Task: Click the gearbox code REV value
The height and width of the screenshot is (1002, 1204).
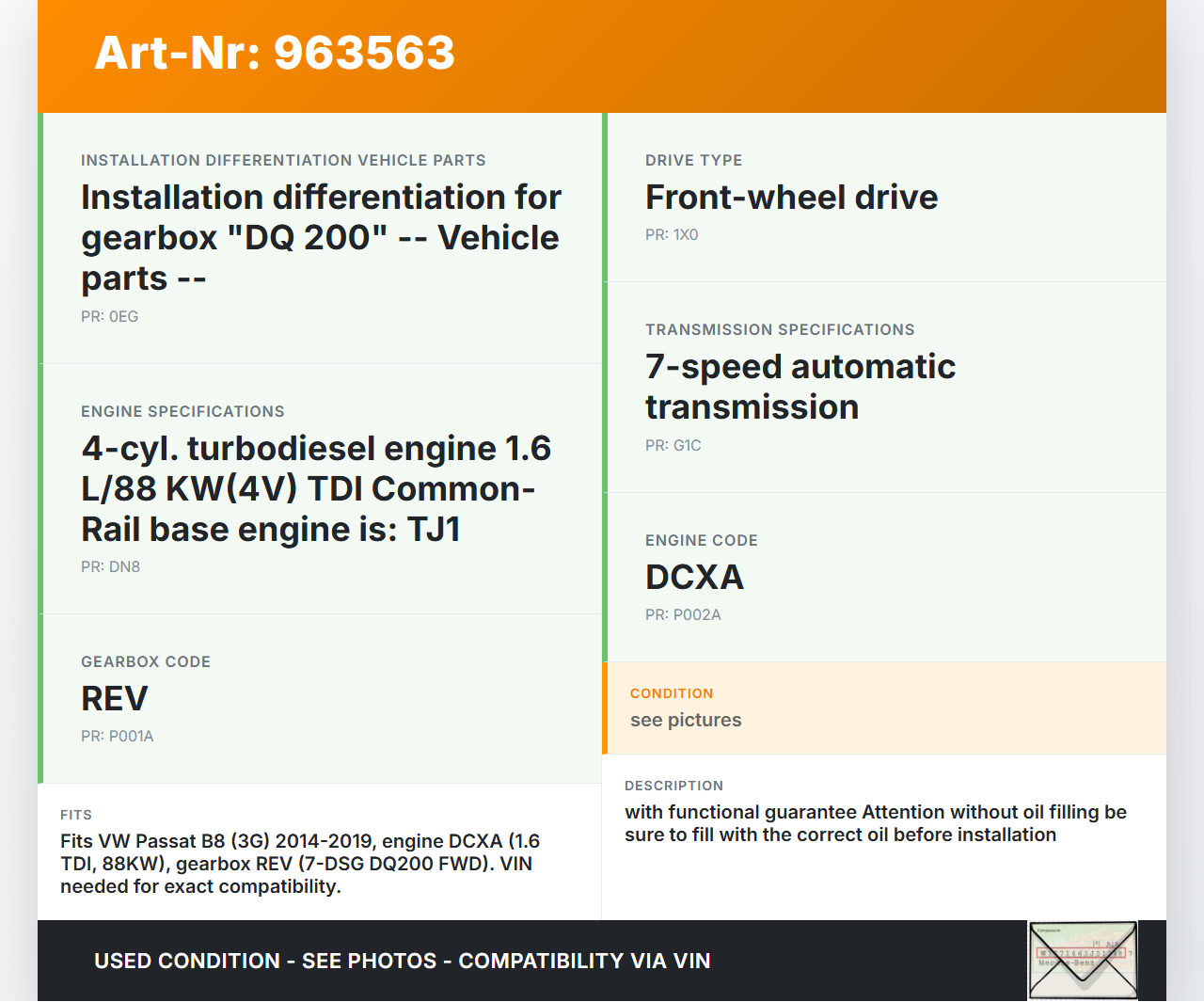Action: point(115,699)
